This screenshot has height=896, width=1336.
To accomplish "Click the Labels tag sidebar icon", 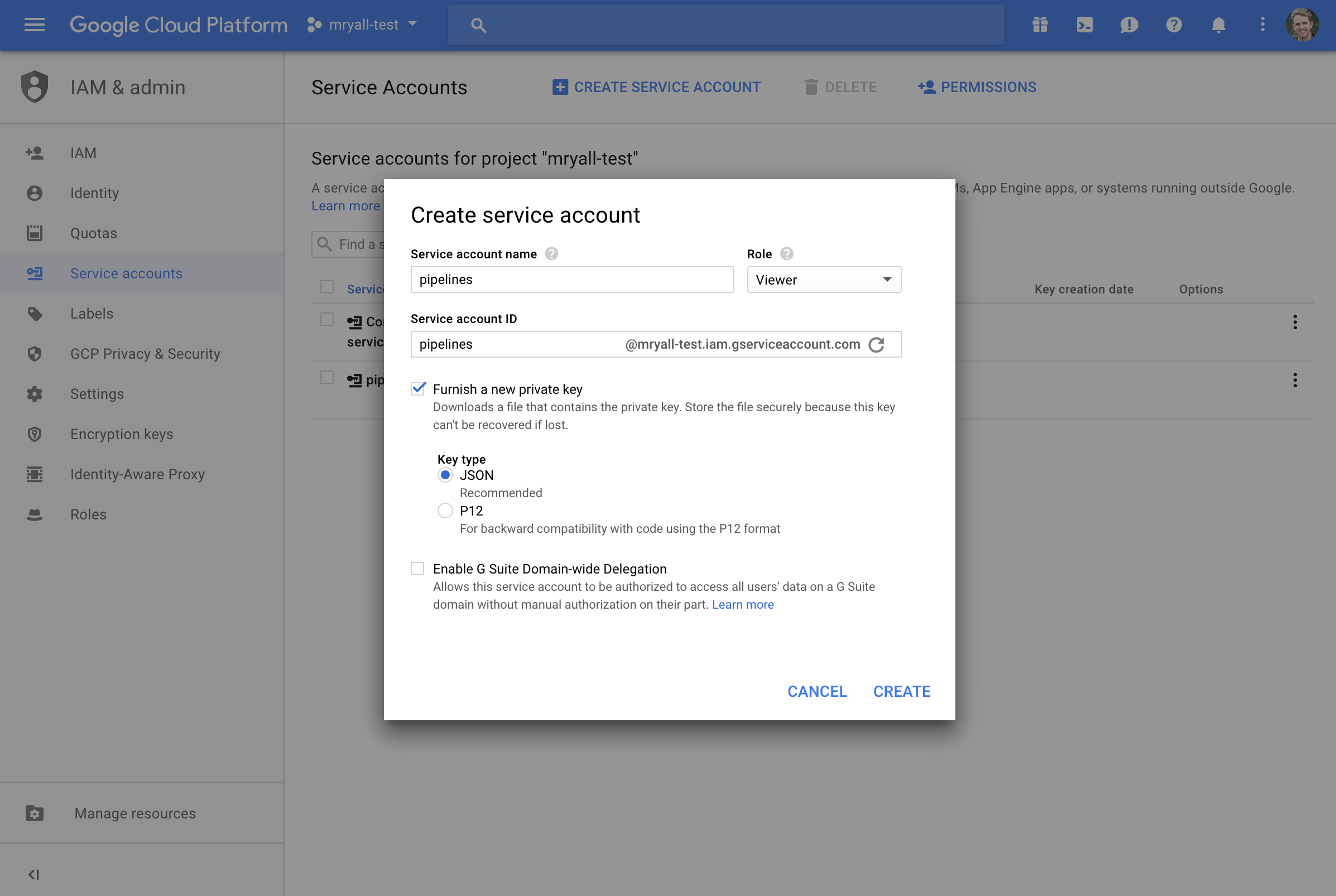I will pos(34,314).
